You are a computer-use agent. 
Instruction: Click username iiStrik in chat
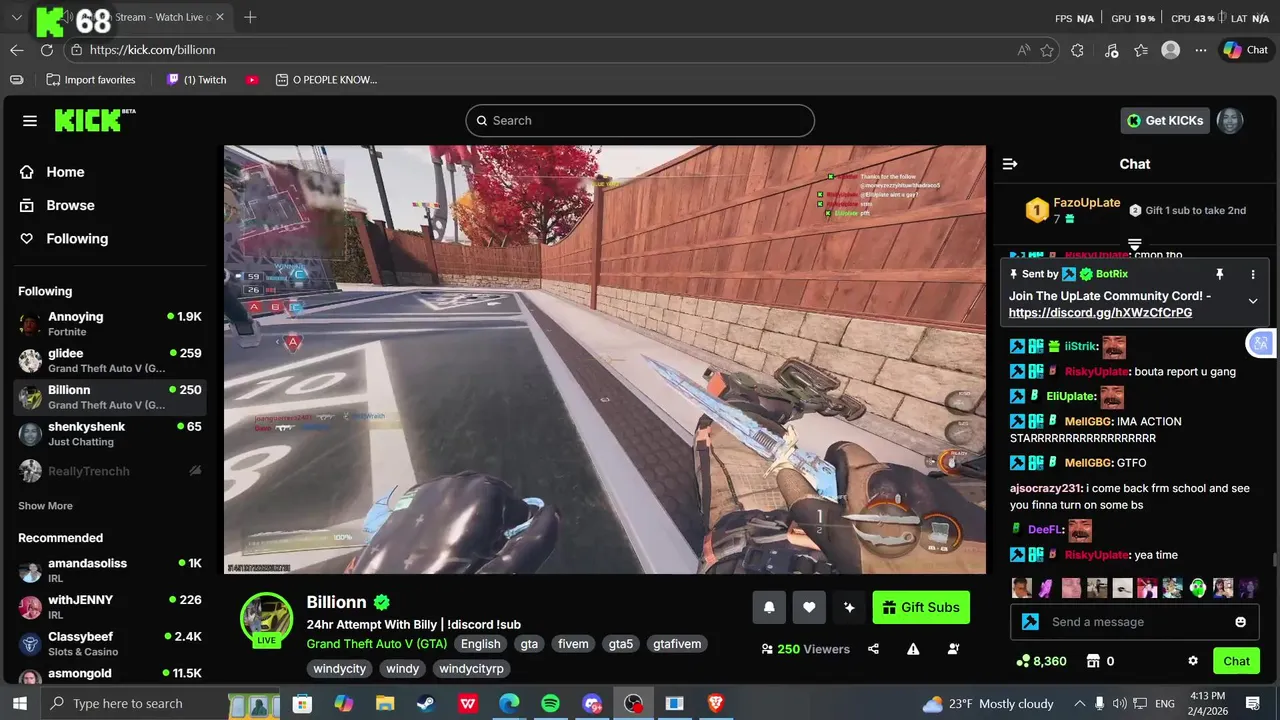(x=1080, y=346)
